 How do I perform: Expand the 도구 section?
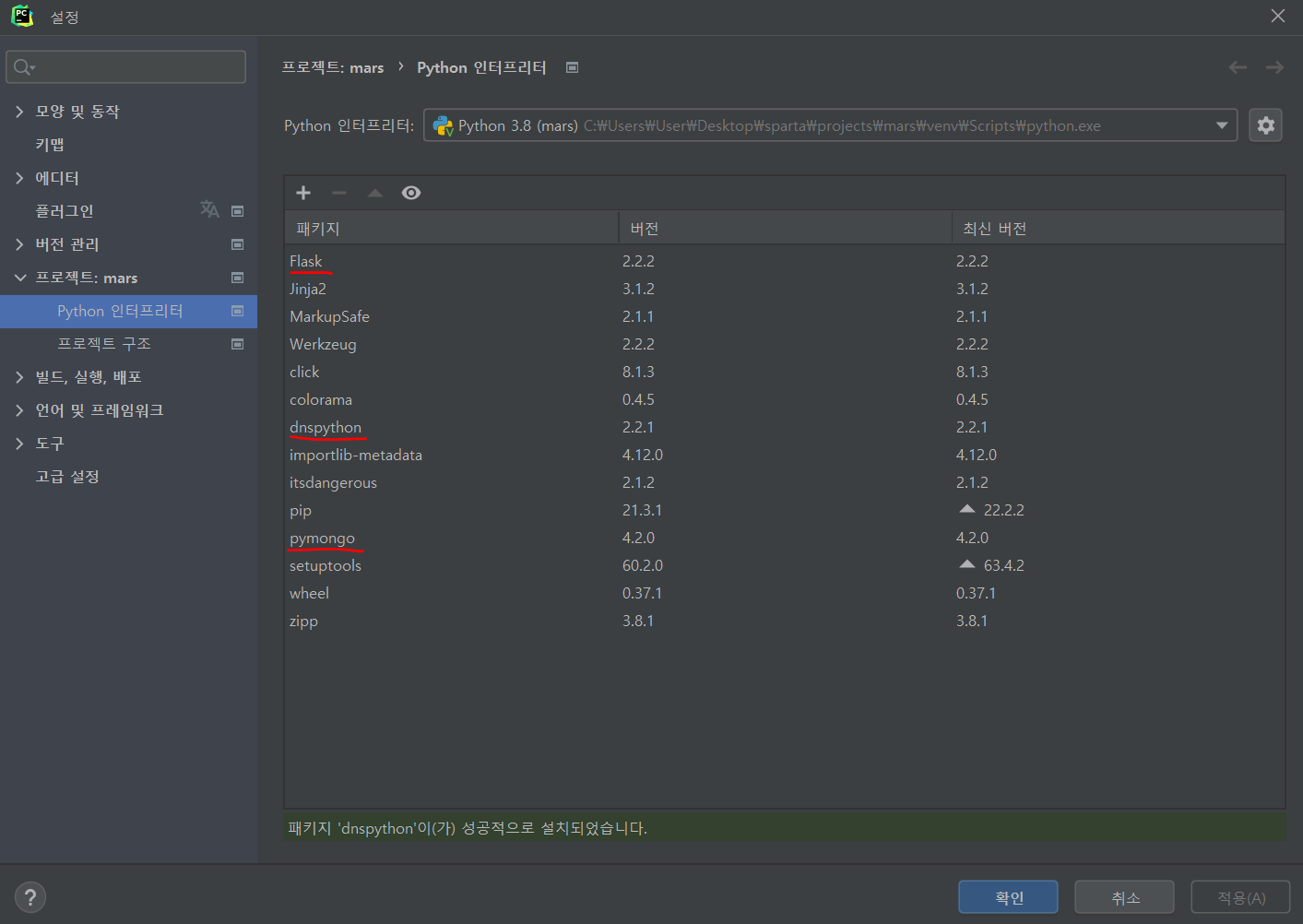(19, 444)
